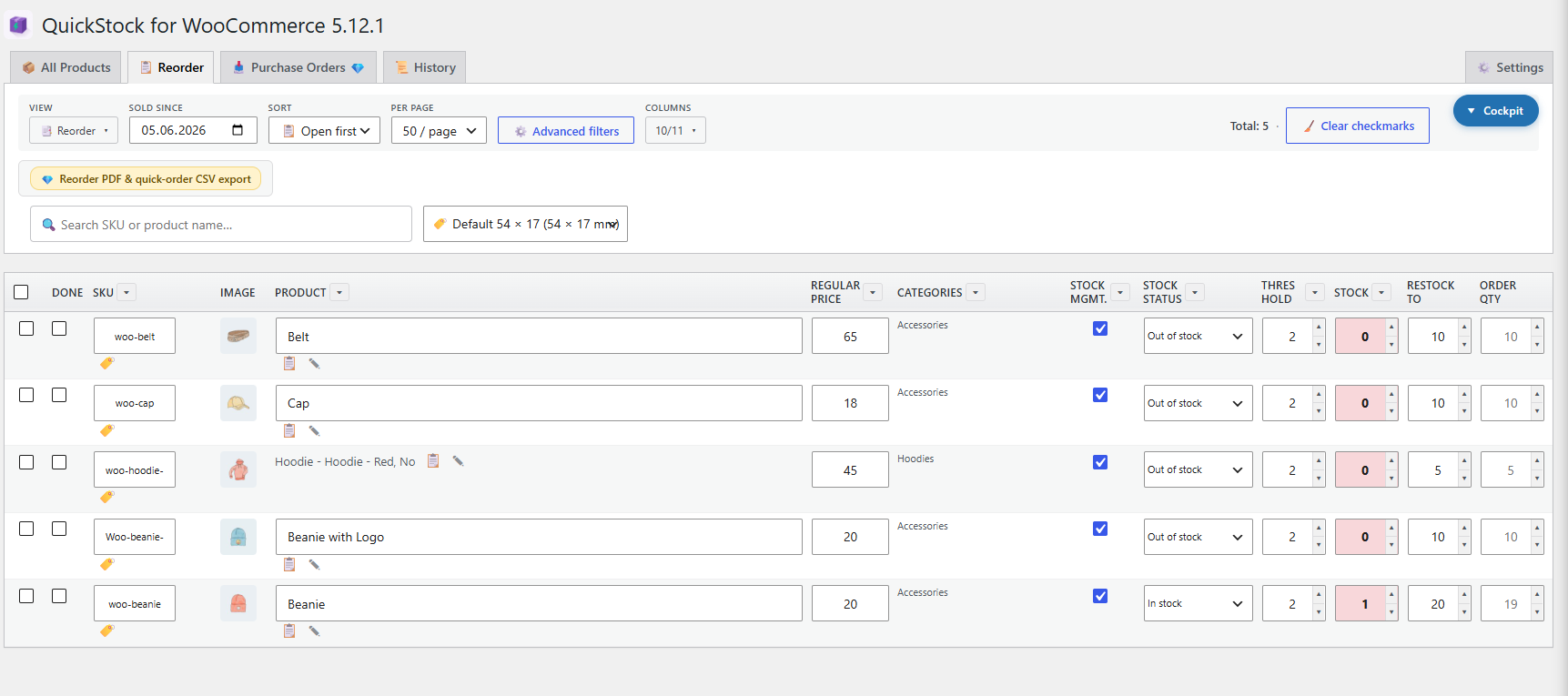Open the clipboard icon beside Hoodie - Red, No

pyautogui.click(x=433, y=460)
